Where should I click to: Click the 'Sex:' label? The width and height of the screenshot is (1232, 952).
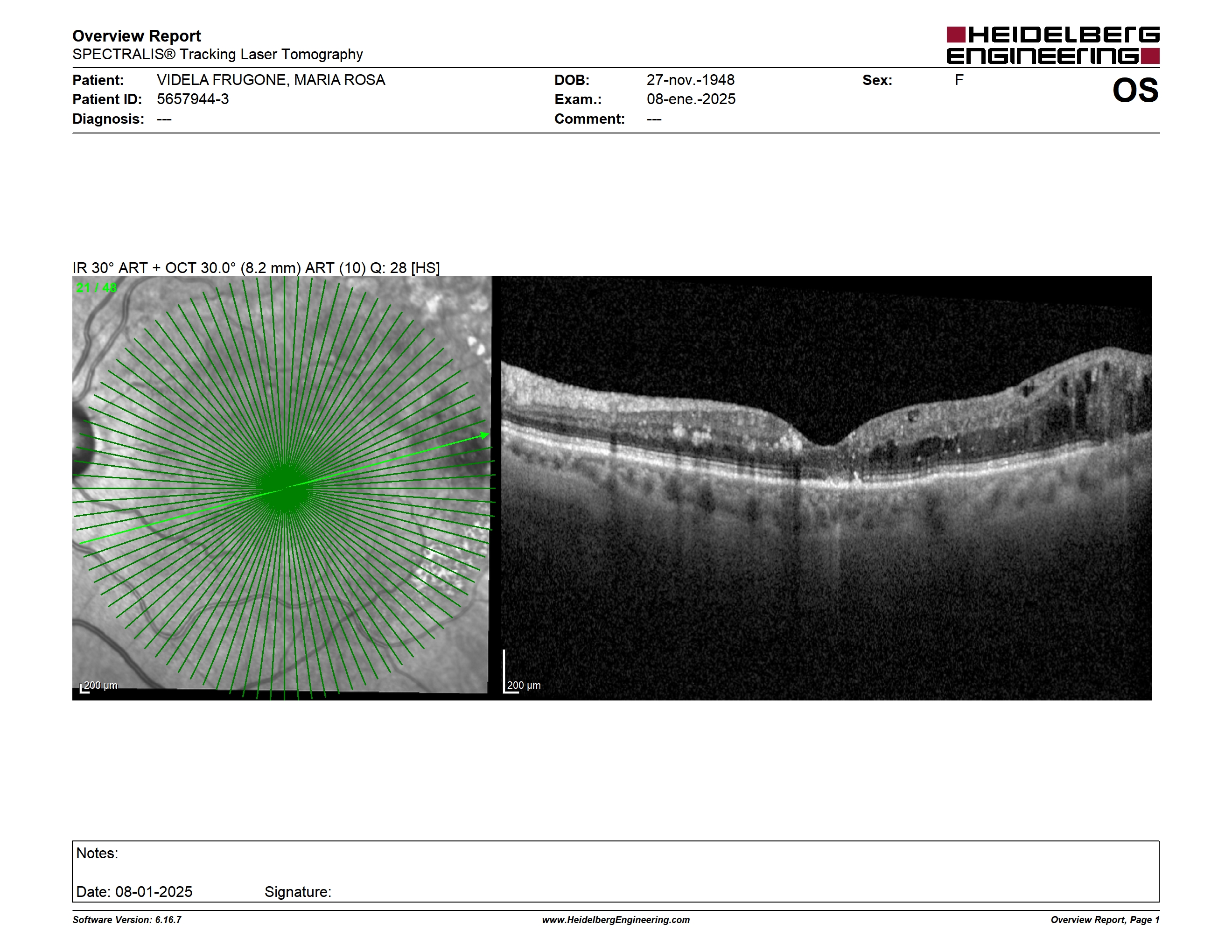(877, 80)
